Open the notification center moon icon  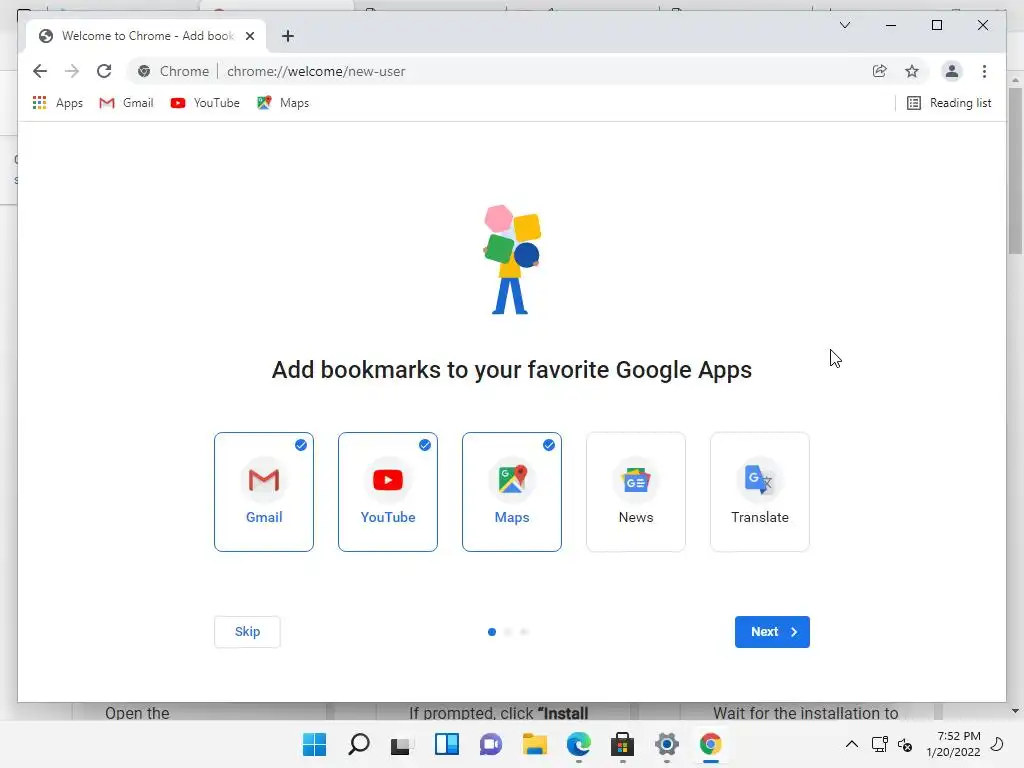click(997, 744)
